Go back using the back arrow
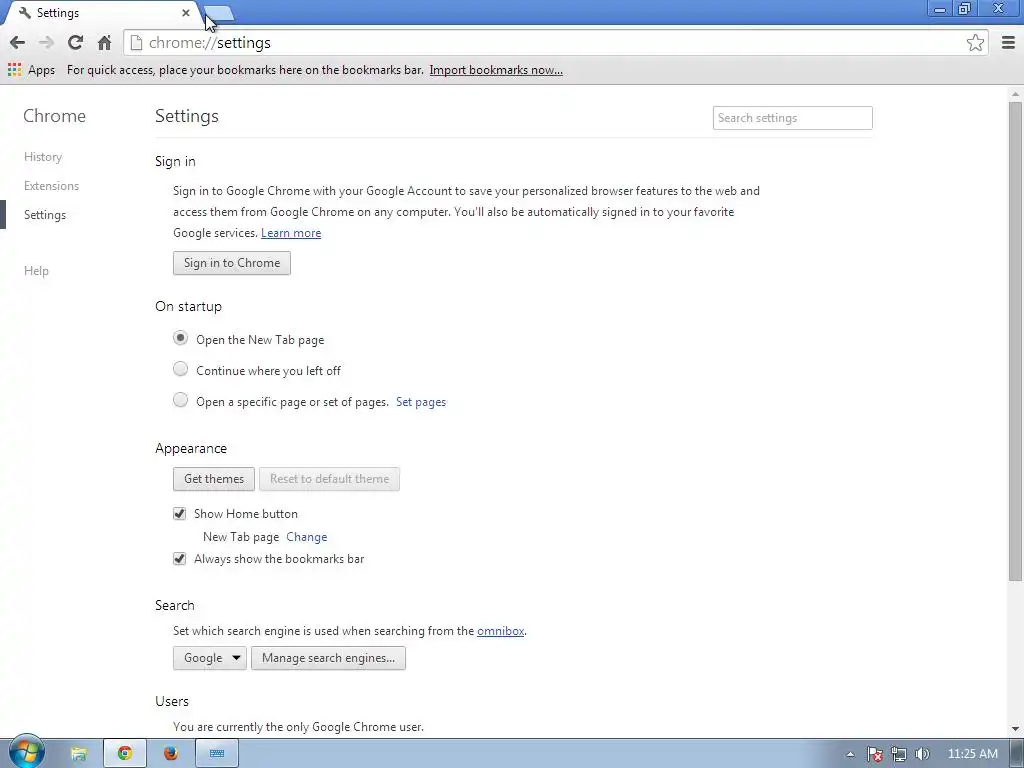This screenshot has height=768, width=1024. pos(18,43)
